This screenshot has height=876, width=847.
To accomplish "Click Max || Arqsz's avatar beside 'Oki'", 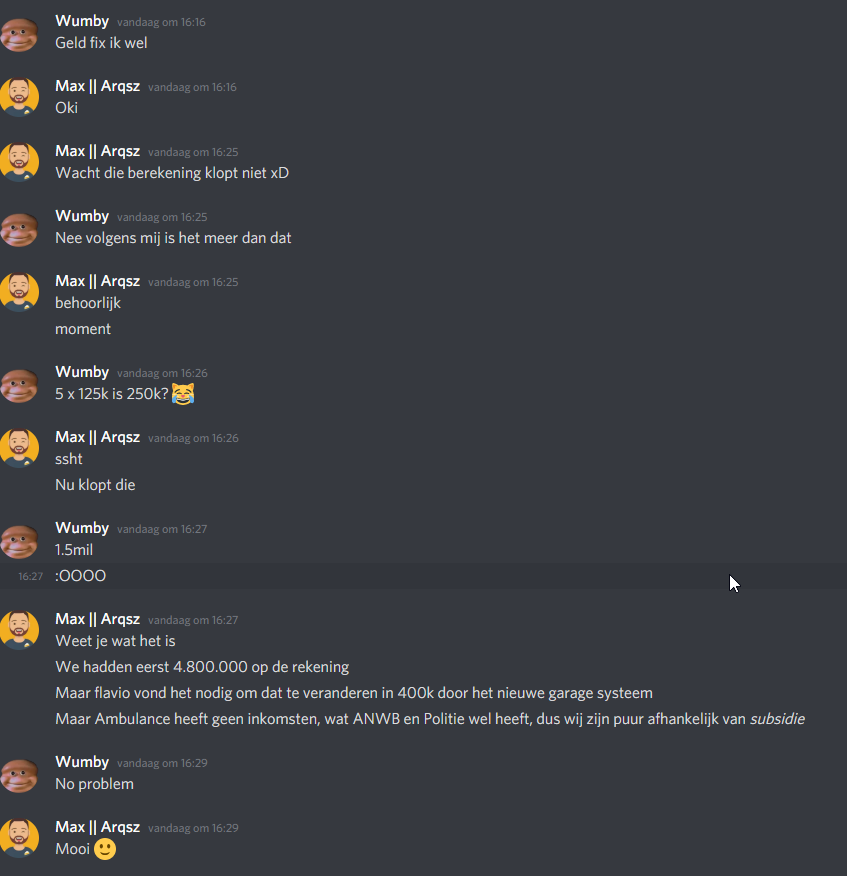I will pos(19,97).
